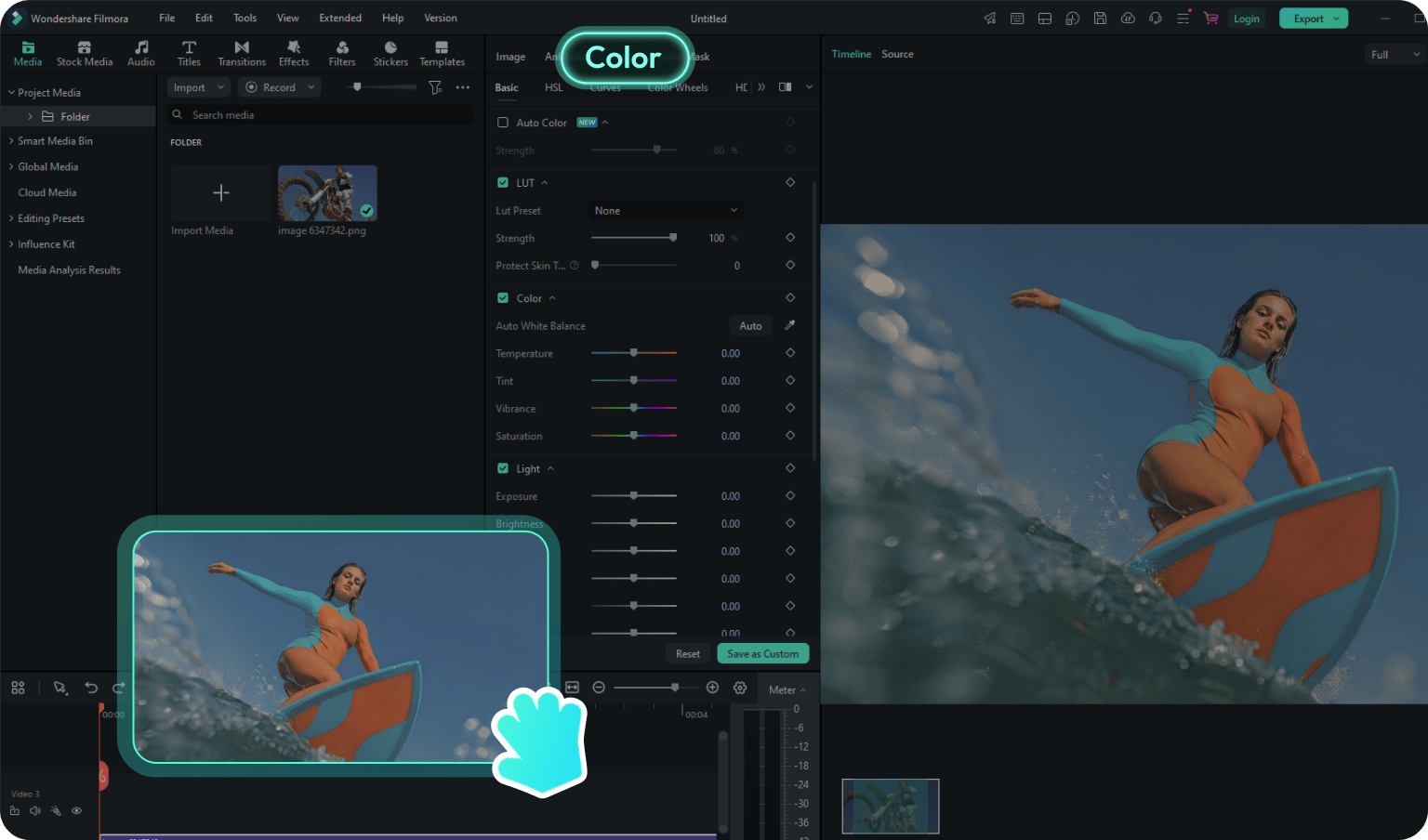The width and height of the screenshot is (1428, 840).
Task: Open the shopping cart icon
Action: coord(1210,18)
